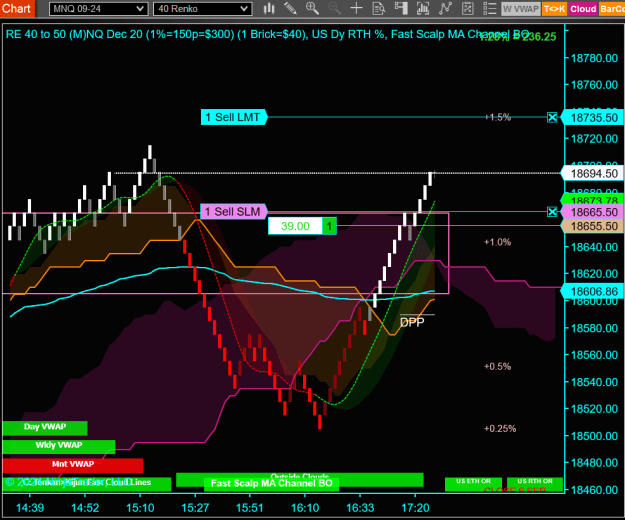Click the US ETH OR button
This screenshot has width=625, height=520.
[474, 484]
